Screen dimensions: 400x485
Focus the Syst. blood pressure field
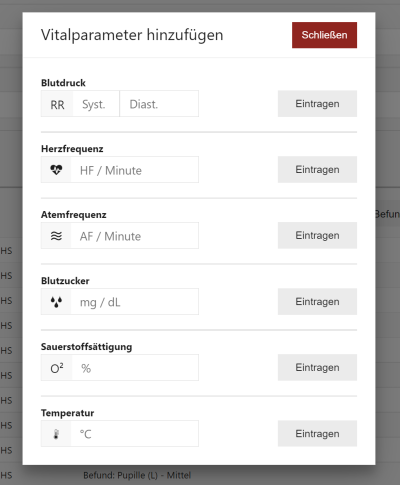96,104
